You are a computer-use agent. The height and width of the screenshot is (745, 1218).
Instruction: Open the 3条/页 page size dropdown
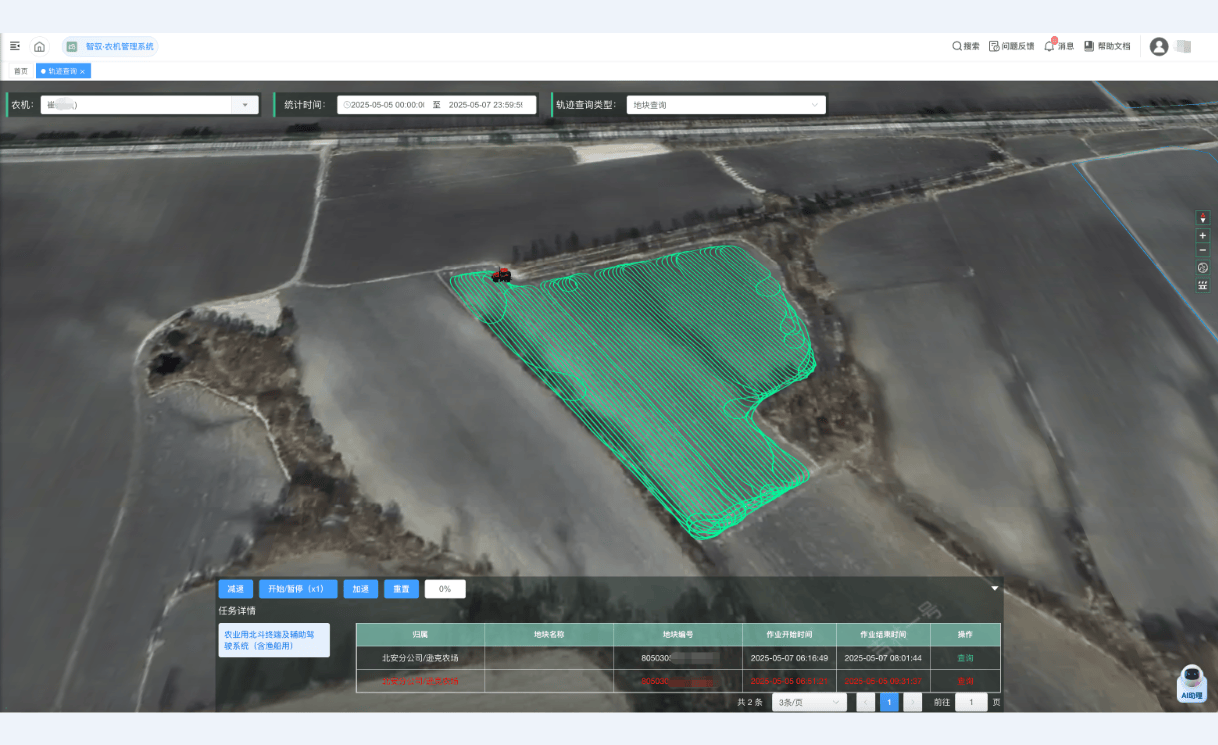pos(809,703)
